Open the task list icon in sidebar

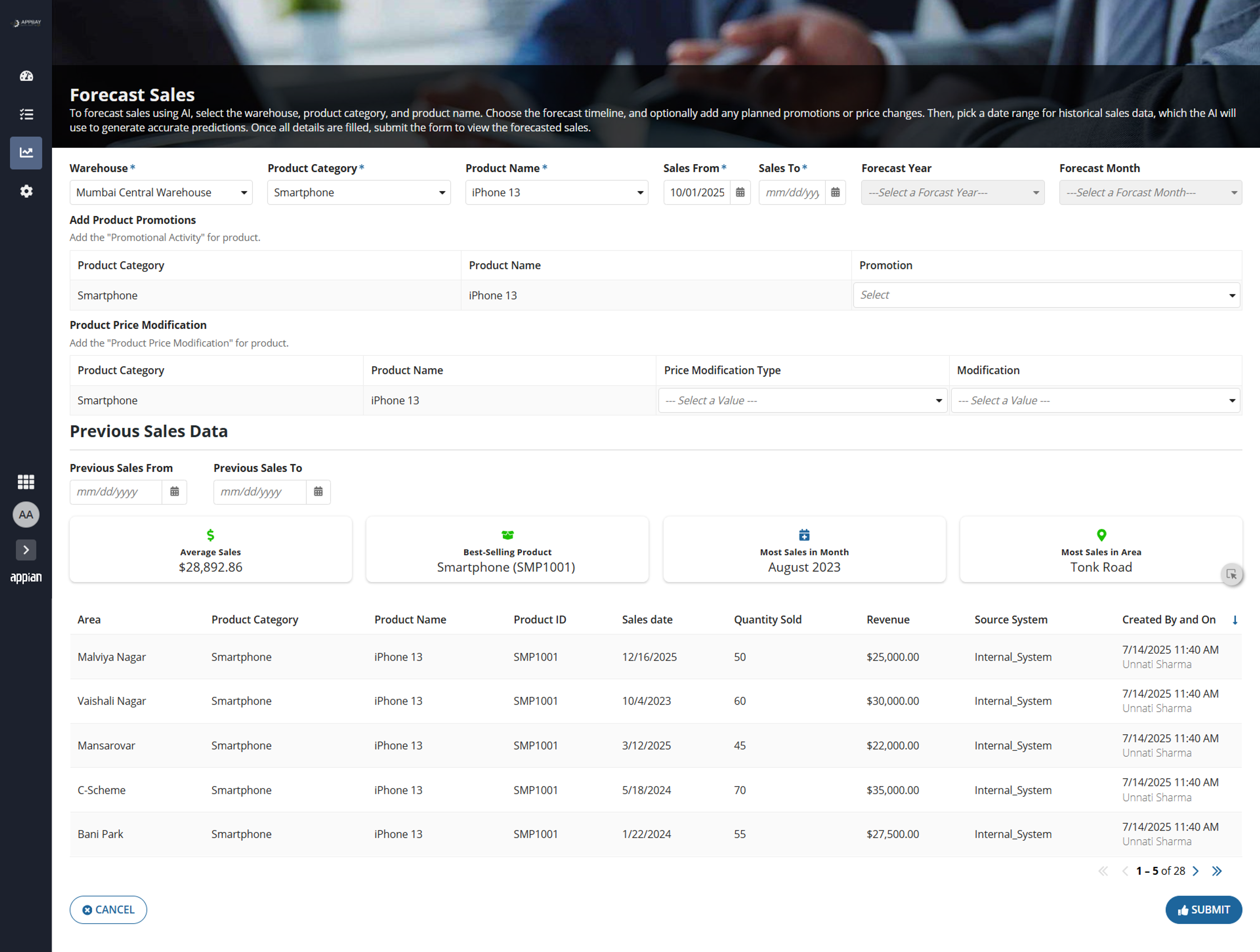(x=26, y=114)
